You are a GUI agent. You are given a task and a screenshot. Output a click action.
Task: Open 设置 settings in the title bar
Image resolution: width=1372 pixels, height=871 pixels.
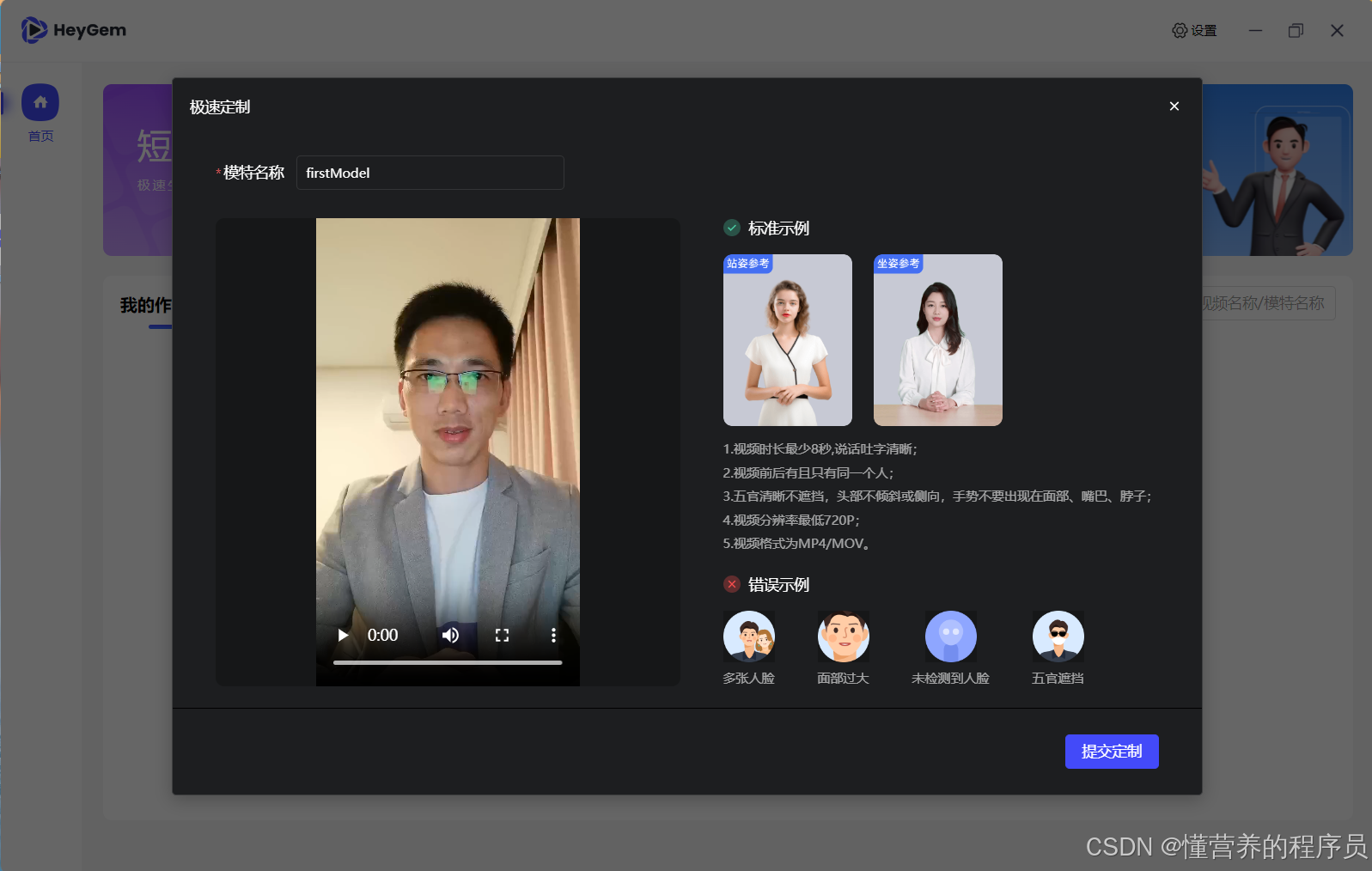coord(1194,31)
